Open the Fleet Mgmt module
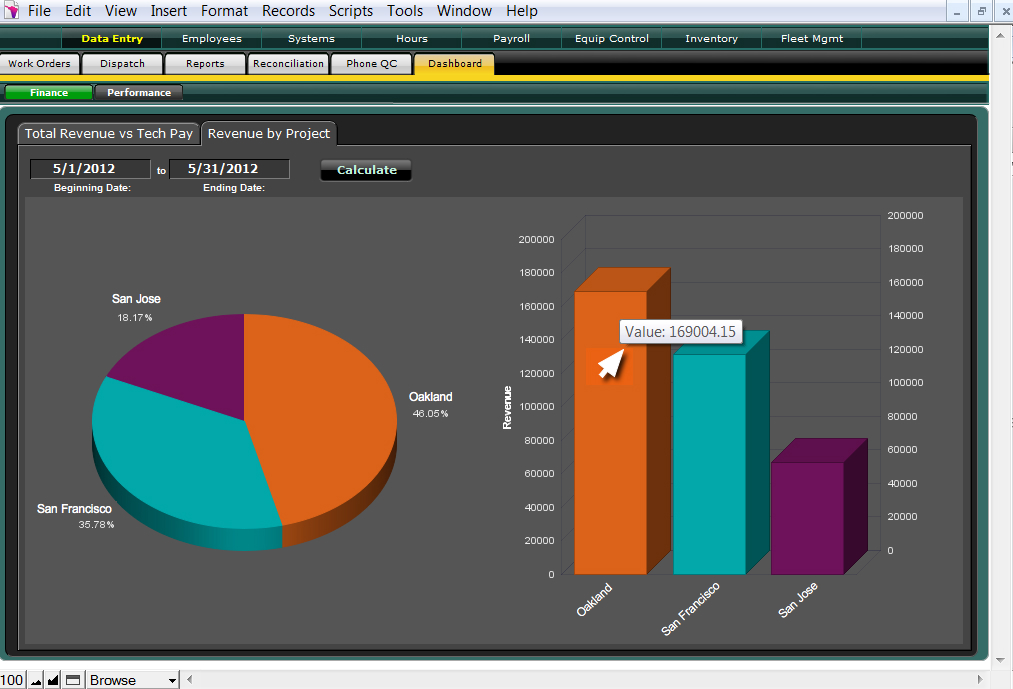The image size is (1013, 689). 811,39
